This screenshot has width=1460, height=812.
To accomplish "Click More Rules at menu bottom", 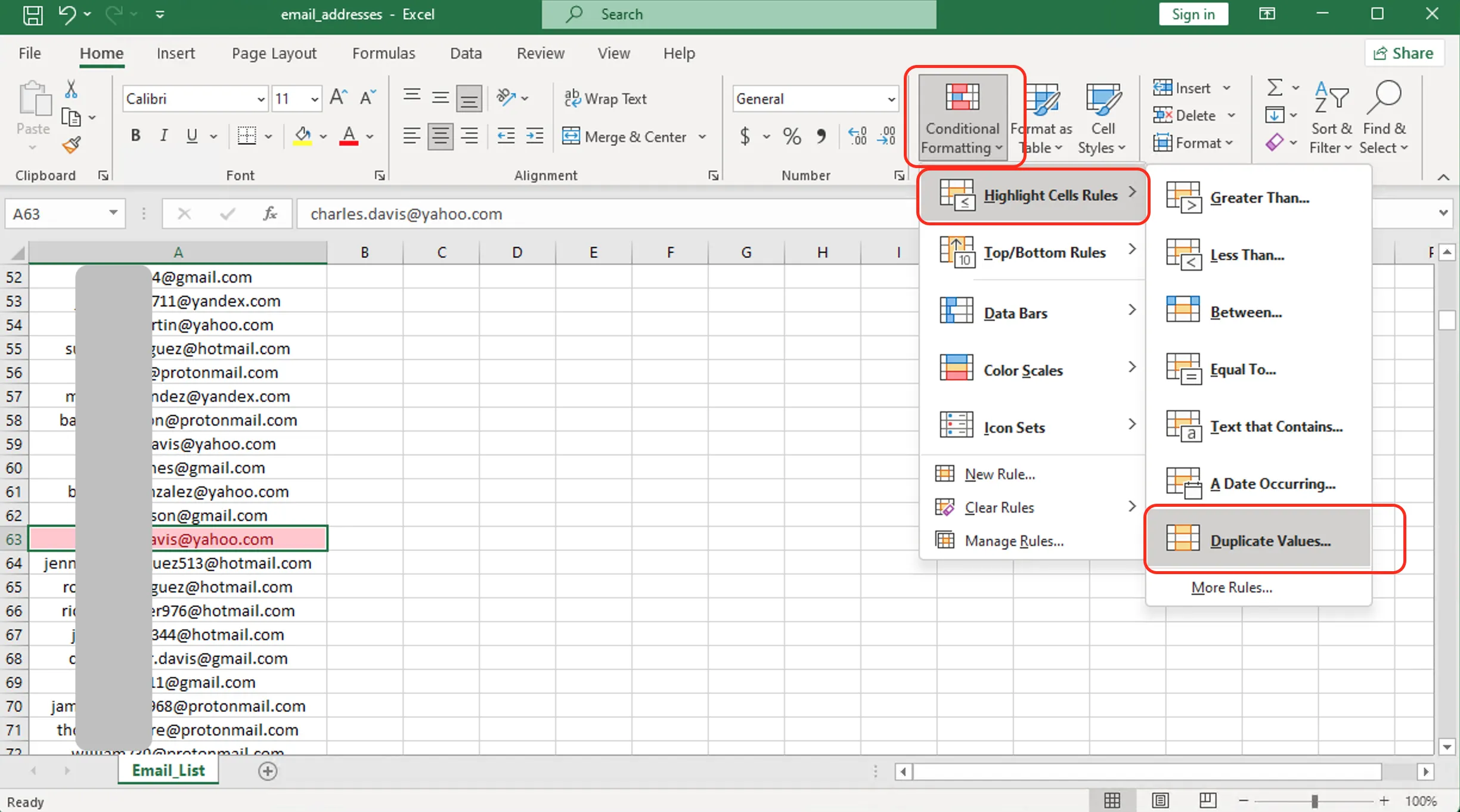I will (x=1231, y=587).
